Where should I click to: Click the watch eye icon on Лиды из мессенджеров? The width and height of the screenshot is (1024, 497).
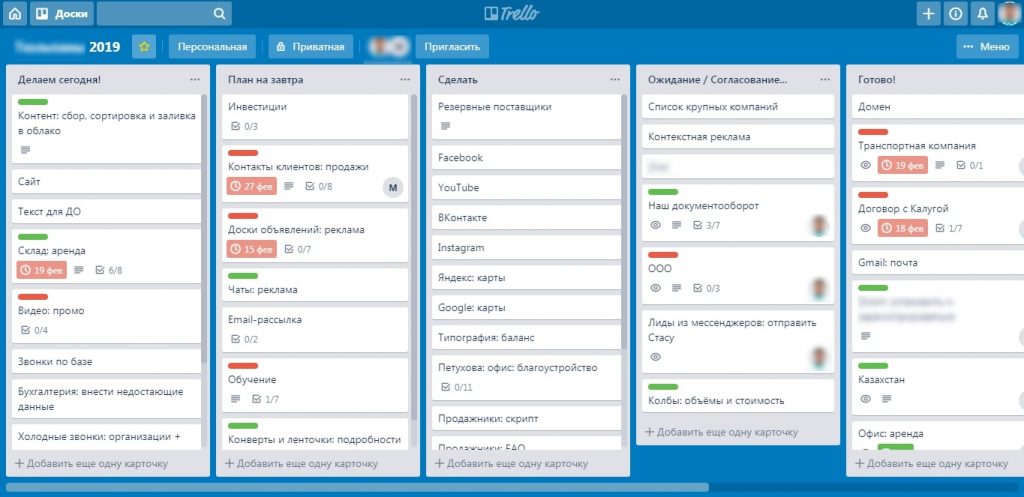coord(656,357)
